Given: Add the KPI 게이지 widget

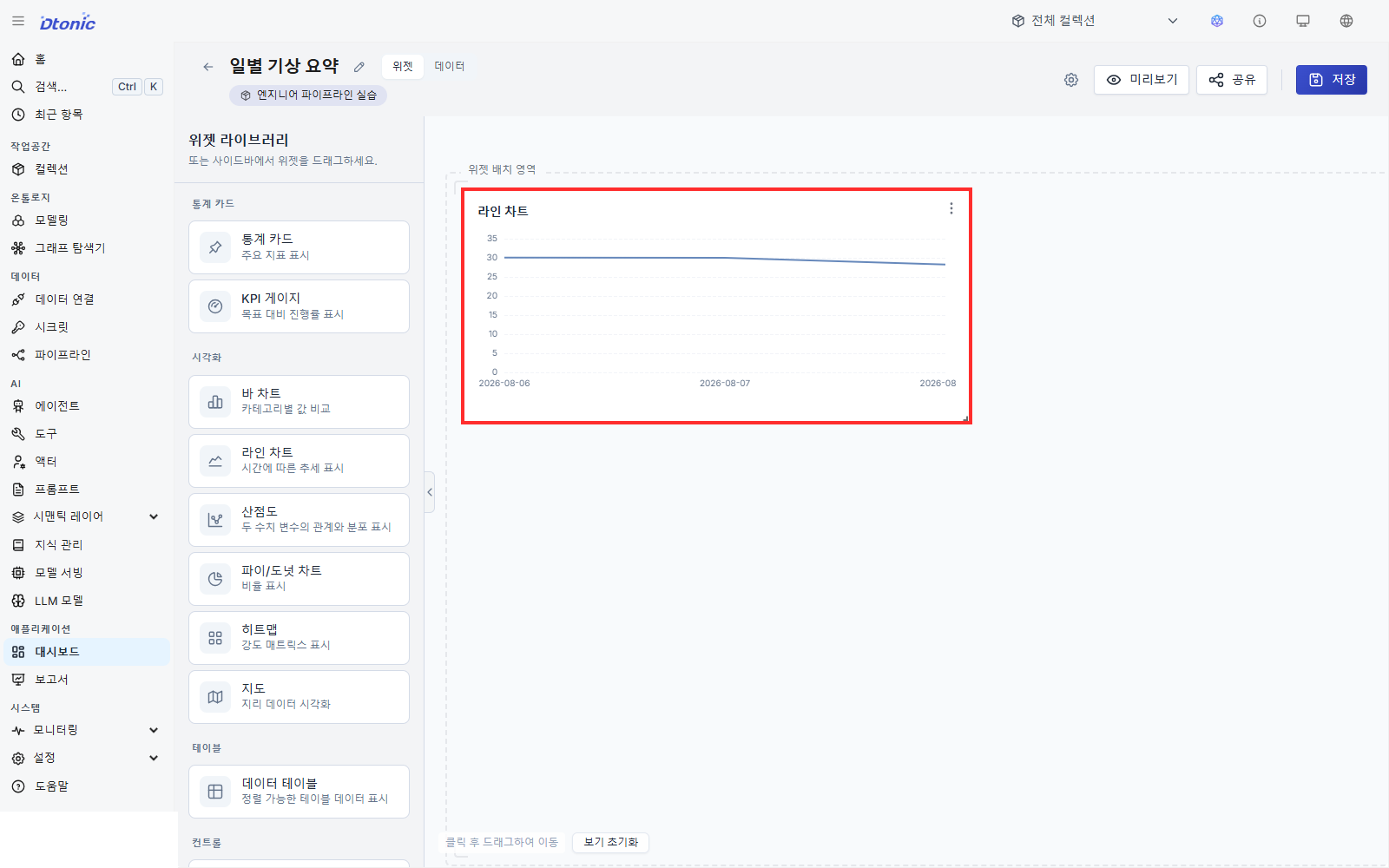Looking at the screenshot, I should coord(299,306).
